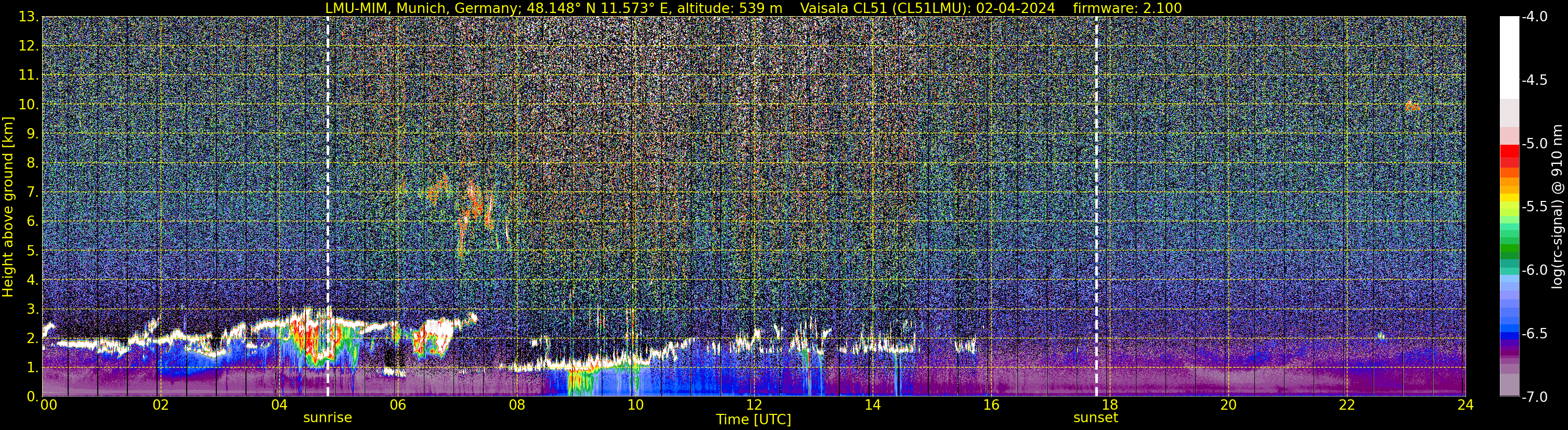The width and height of the screenshot is (1568, 430).
Task: Click the x-axis tick label '18'
Action: coord(1110,405)
